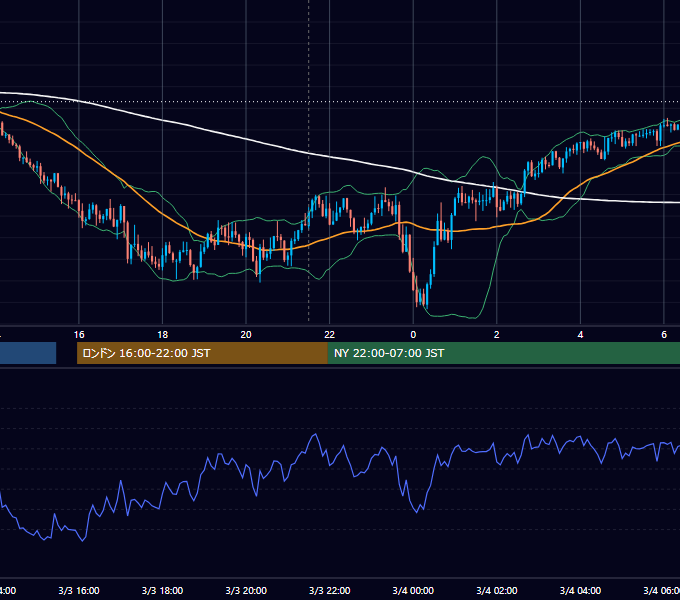This screenshot has width=680, height=600.
Task: Click the "20" hour label on price chart axis
Action: 246,335
